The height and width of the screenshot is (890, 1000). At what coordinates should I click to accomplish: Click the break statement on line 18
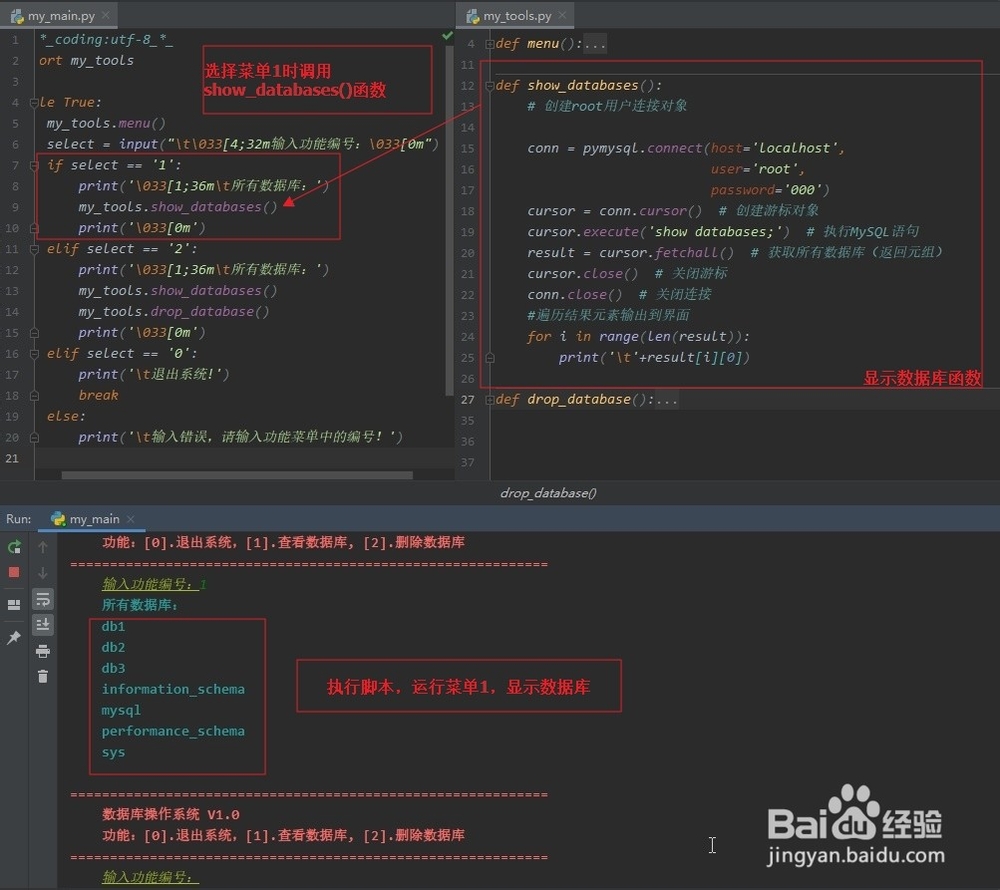pos(98,395)
